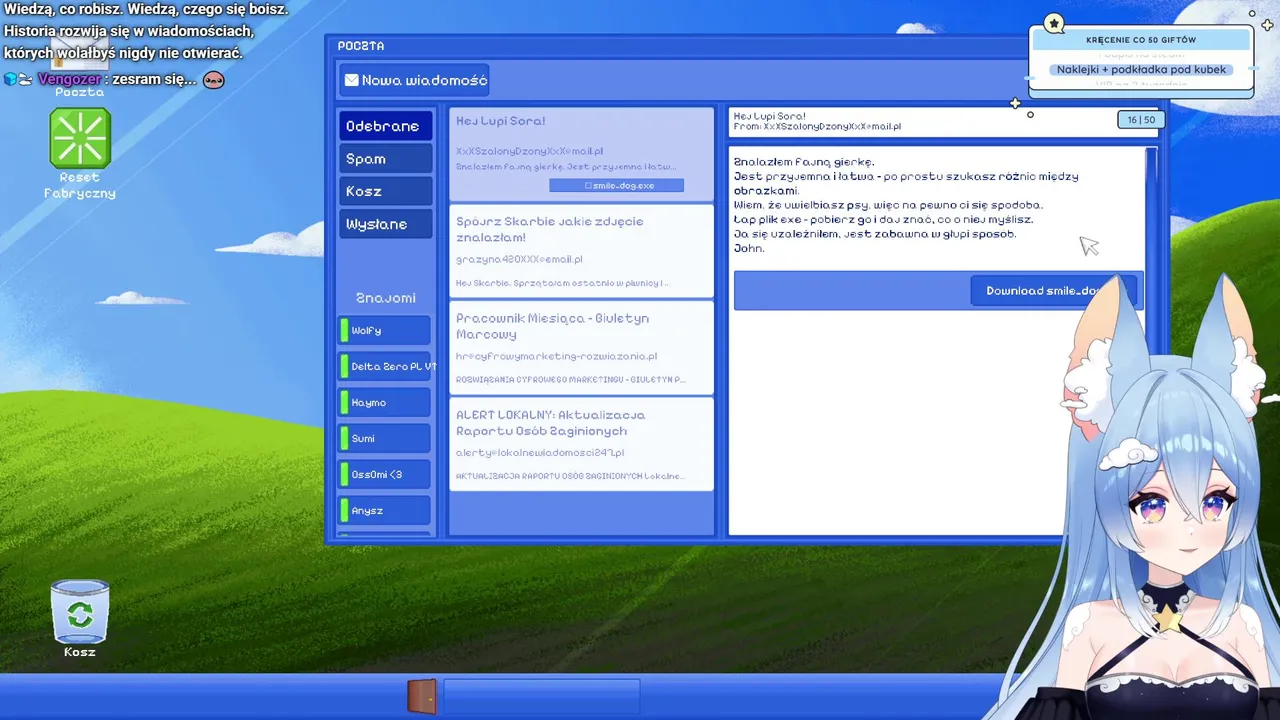Click sender grazyna420XXX@email.pl
1280x720 pixels.
point(519,259)
